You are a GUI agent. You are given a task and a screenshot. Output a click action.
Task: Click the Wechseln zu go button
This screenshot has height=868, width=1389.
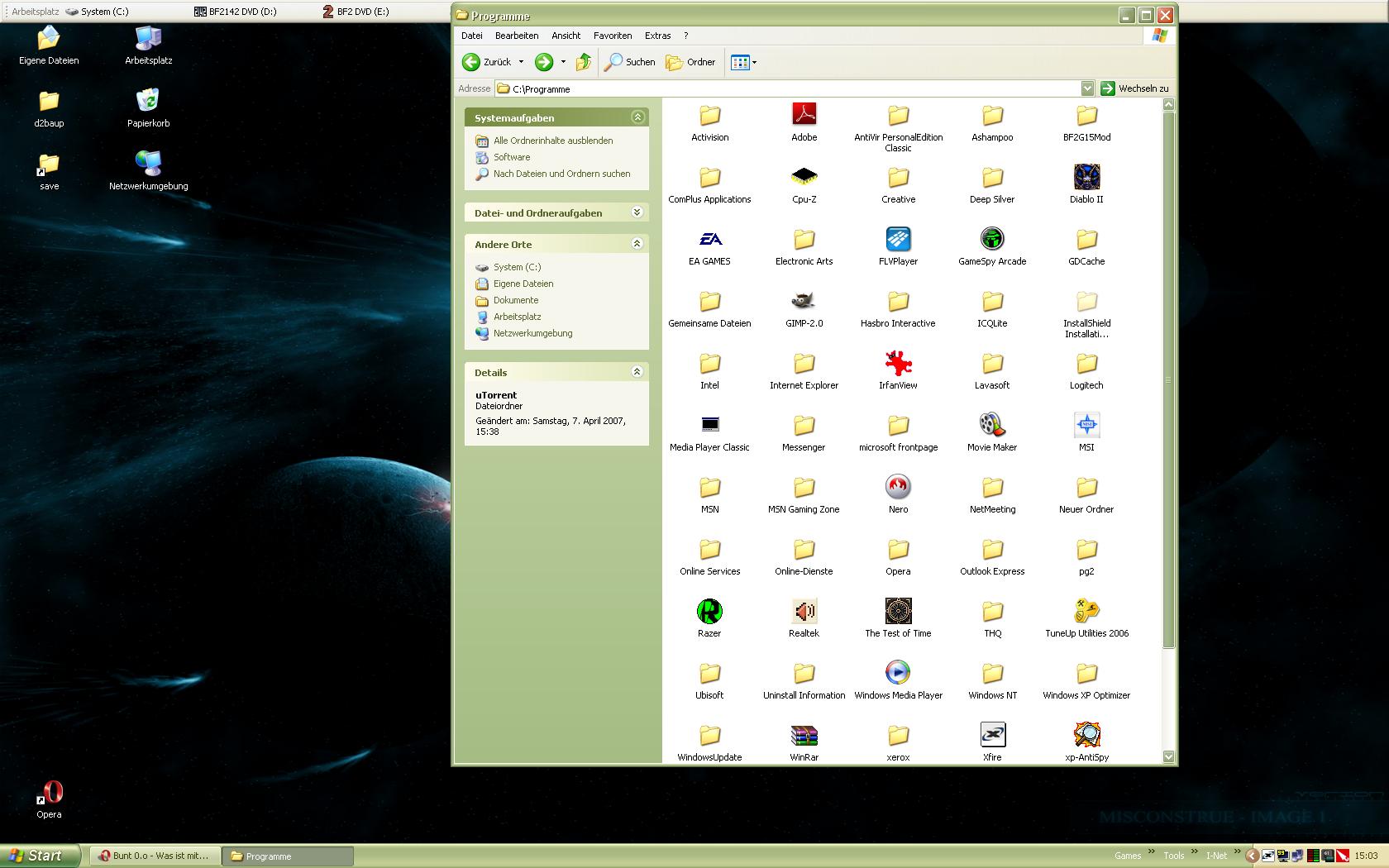coord(1134,88)
